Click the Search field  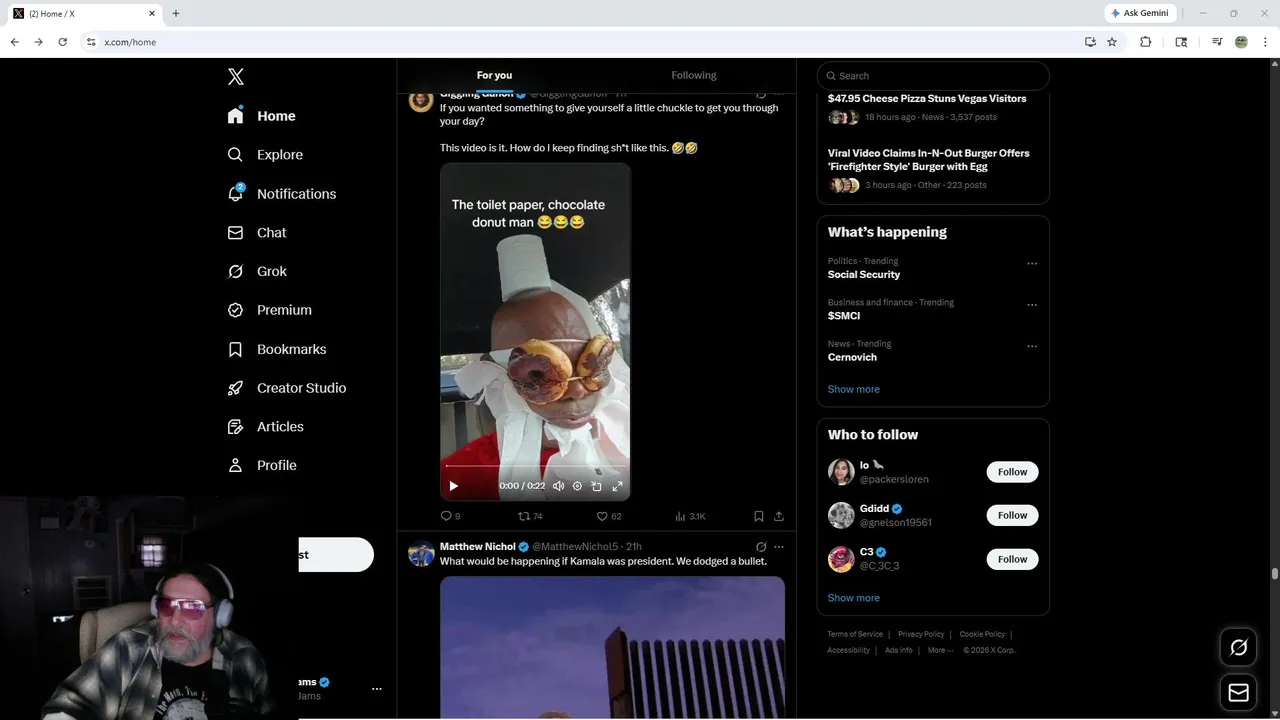(933, 76)
